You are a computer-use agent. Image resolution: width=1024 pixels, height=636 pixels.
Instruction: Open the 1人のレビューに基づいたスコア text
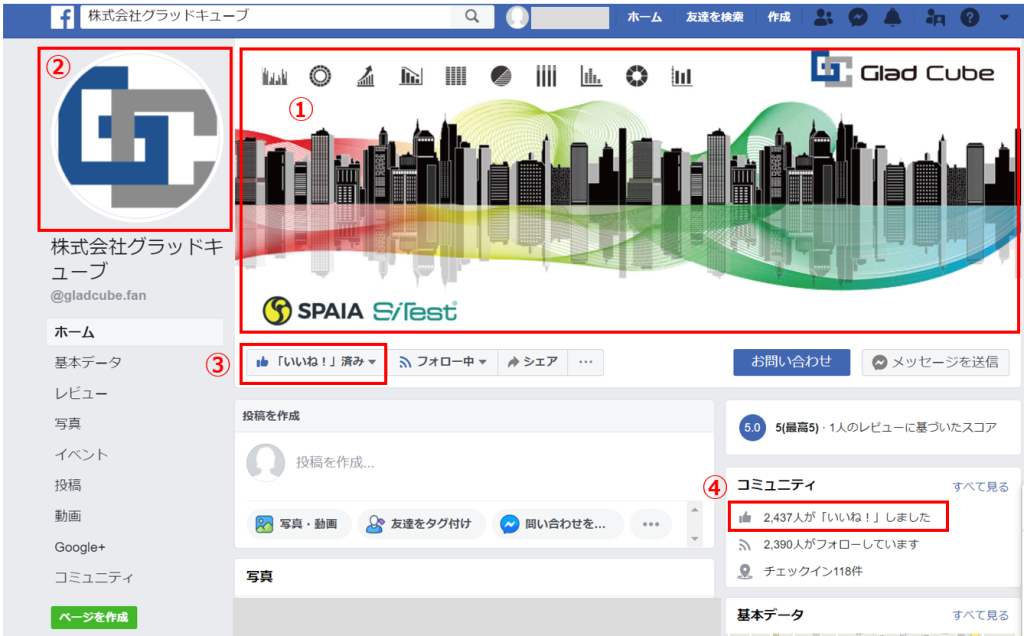pyautogui.click(x=912, y=428)
